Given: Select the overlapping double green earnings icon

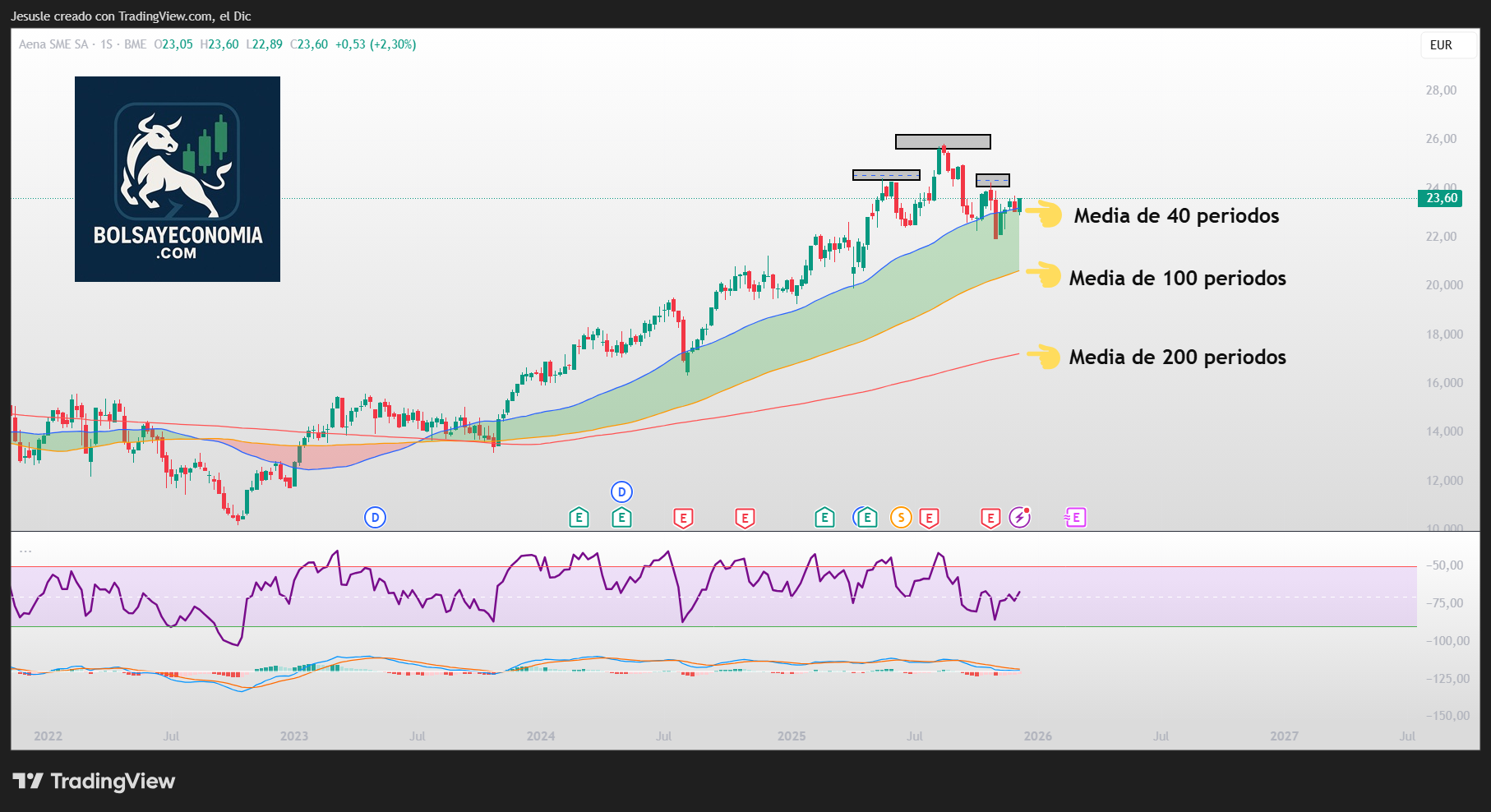Looking at the screenshot, I should 866,518.
